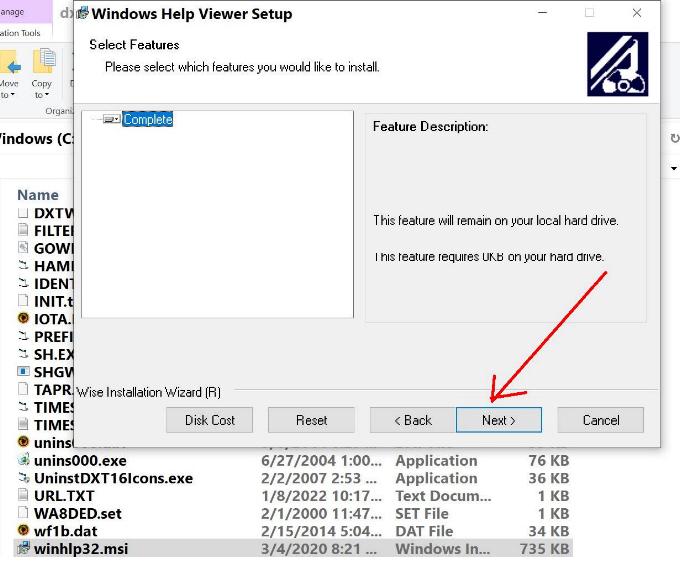Click the setup installer icon in title bar

tap(82, 13)
